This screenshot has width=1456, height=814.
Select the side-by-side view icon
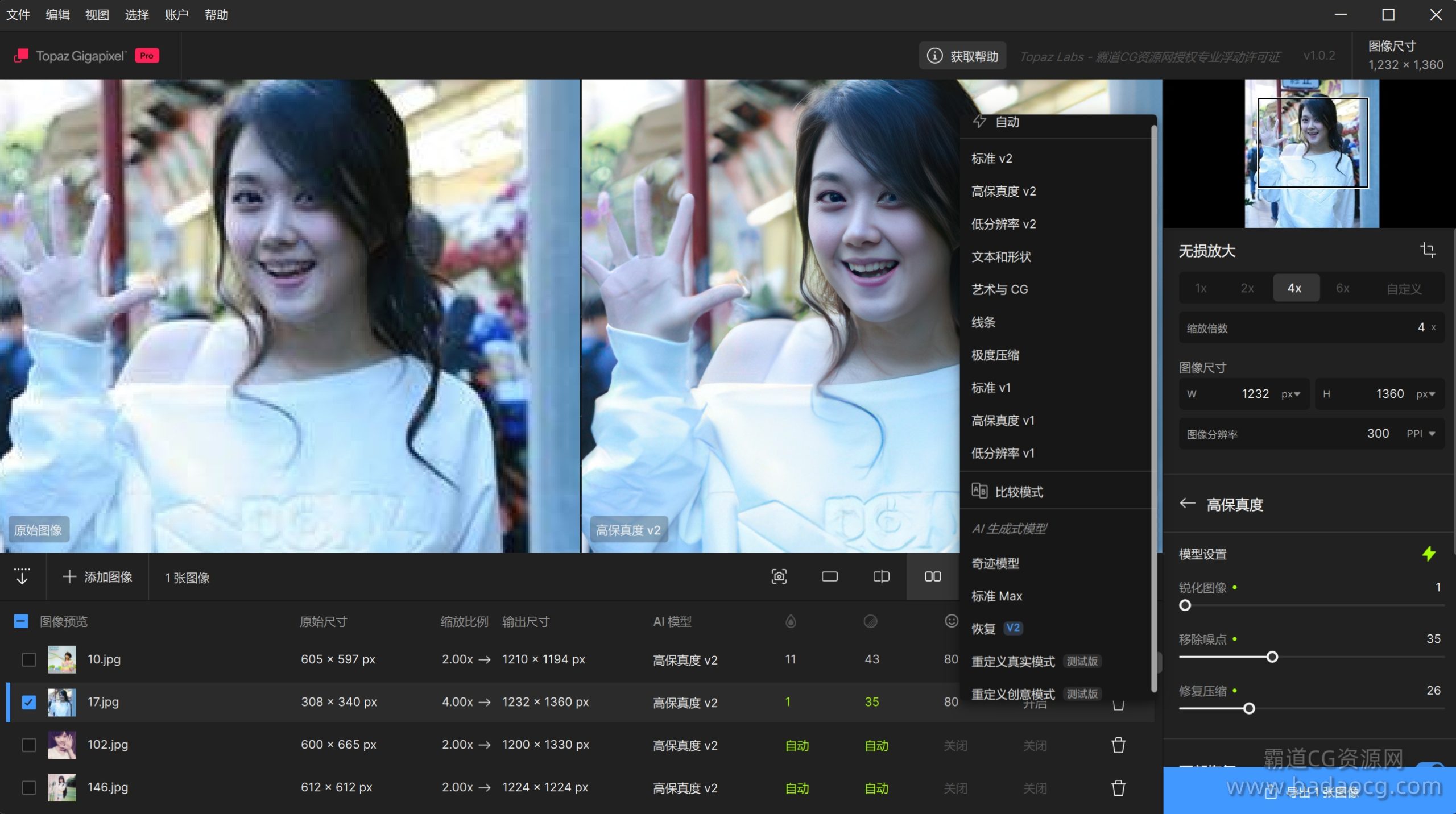[933, 576]
